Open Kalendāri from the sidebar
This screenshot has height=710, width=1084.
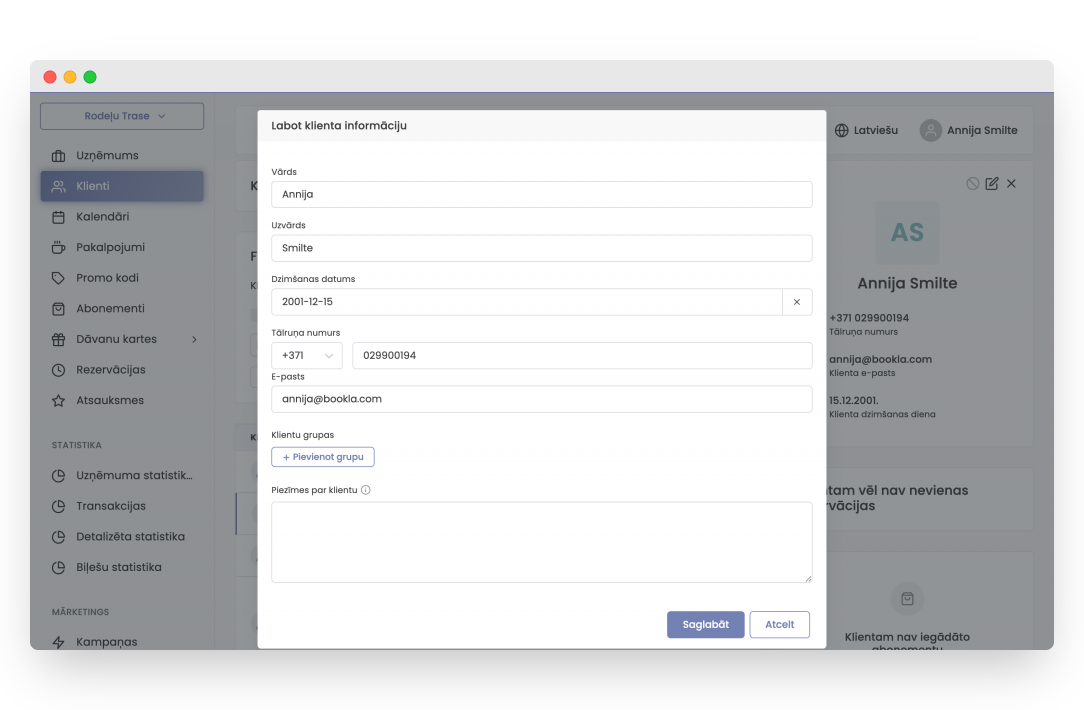(x=102, y=217)
